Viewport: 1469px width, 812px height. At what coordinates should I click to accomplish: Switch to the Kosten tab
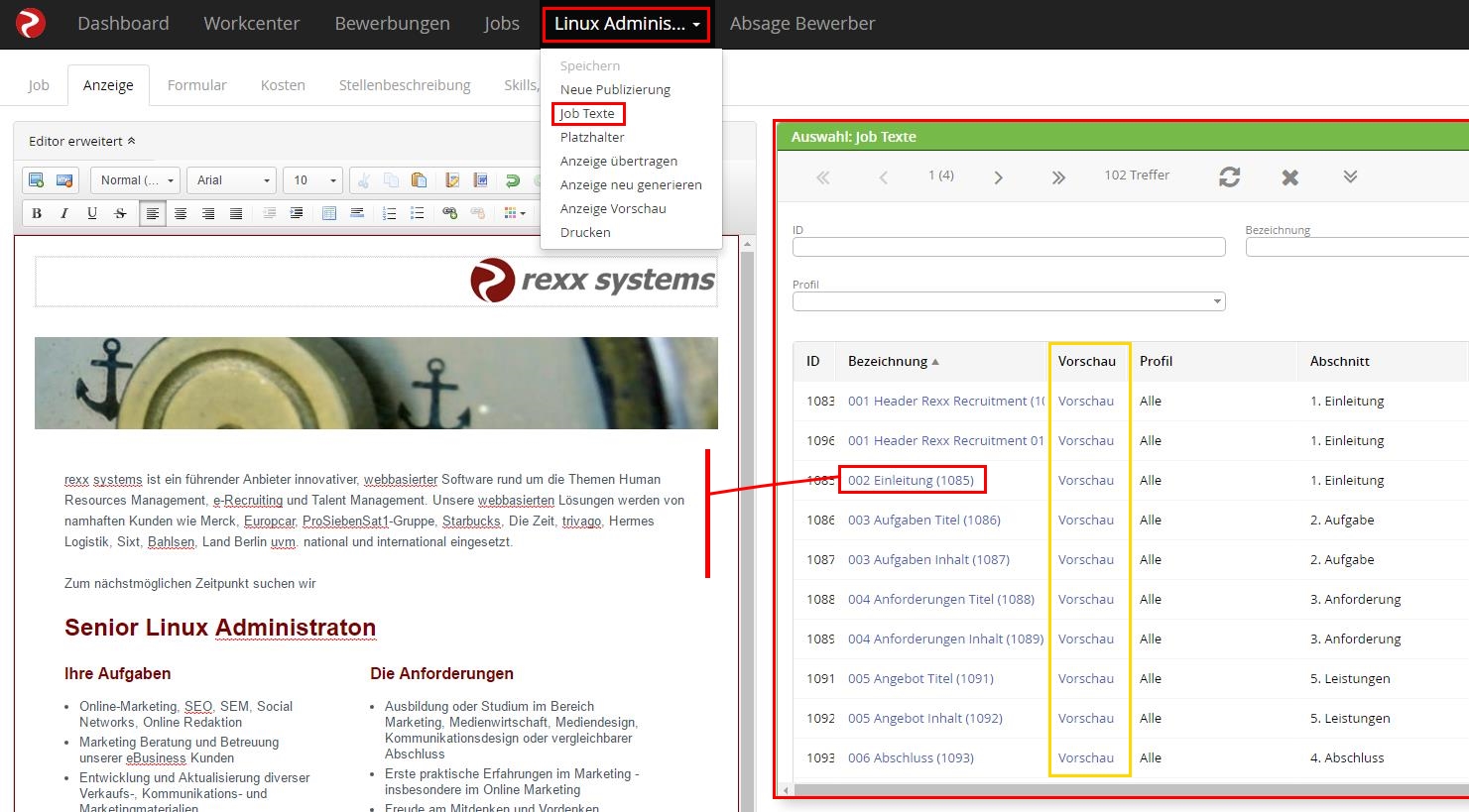(283, 85)
